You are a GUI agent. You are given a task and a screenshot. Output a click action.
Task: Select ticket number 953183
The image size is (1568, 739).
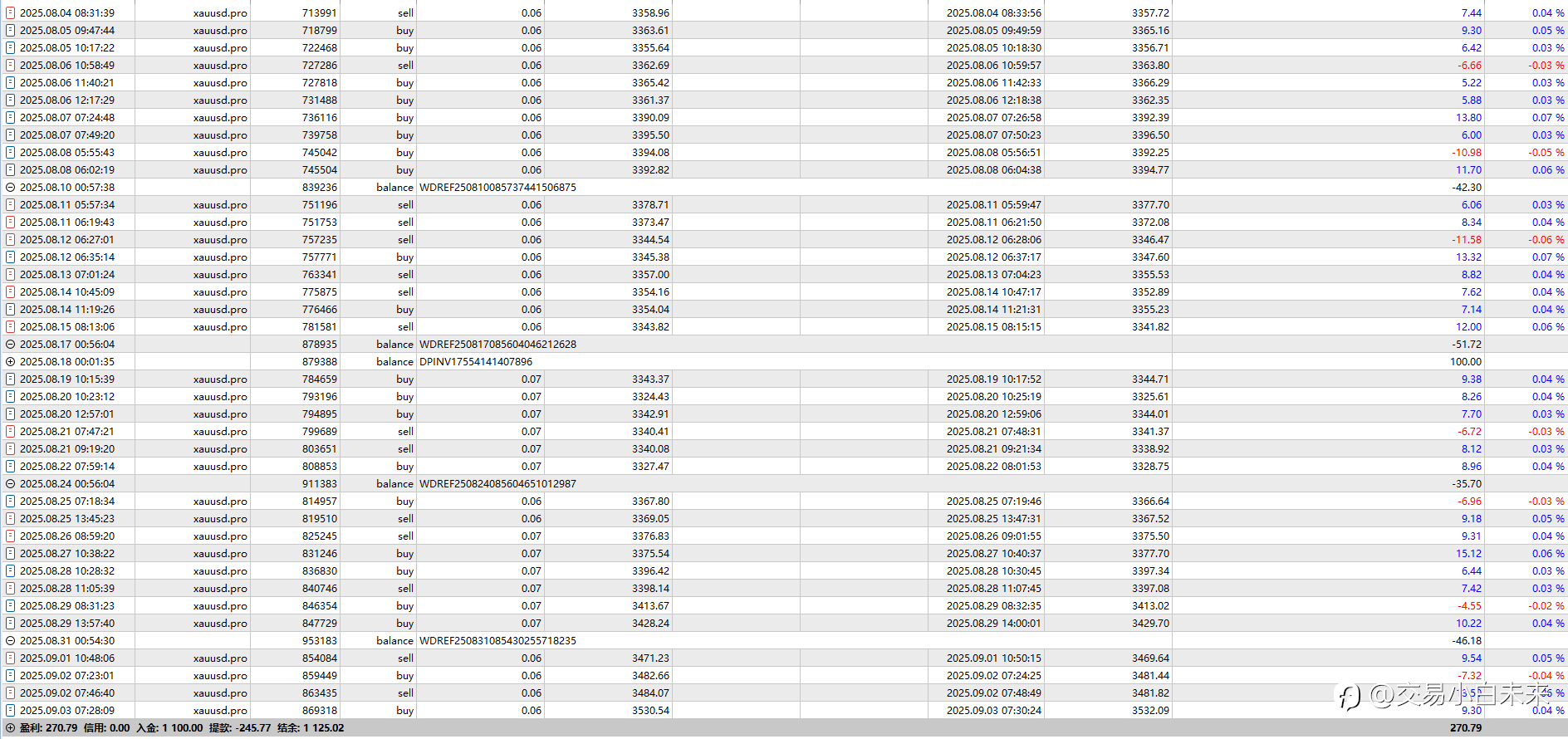[x=319, y=640]
